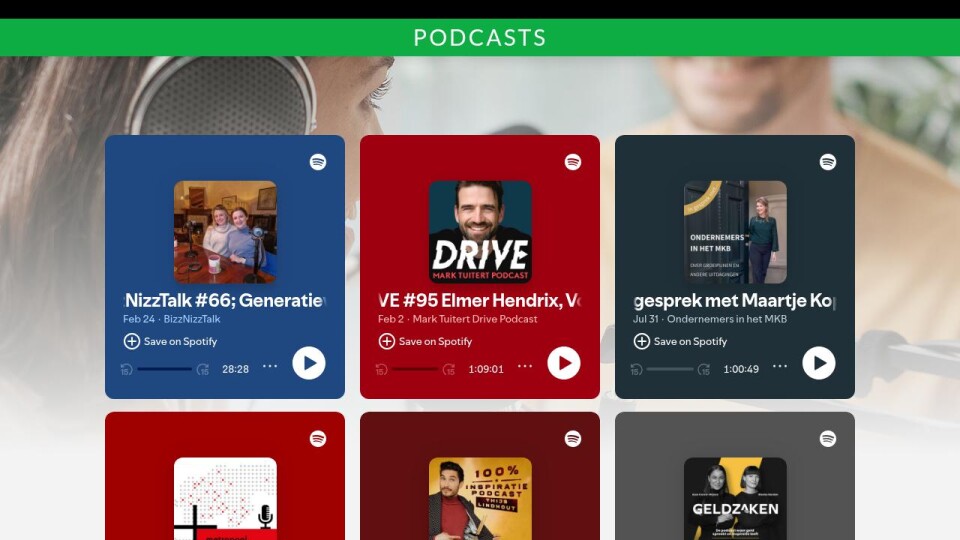960x540 pixels.
Task: Click Spotify logo above the microphone artwork card
Action: click(318, 439)
